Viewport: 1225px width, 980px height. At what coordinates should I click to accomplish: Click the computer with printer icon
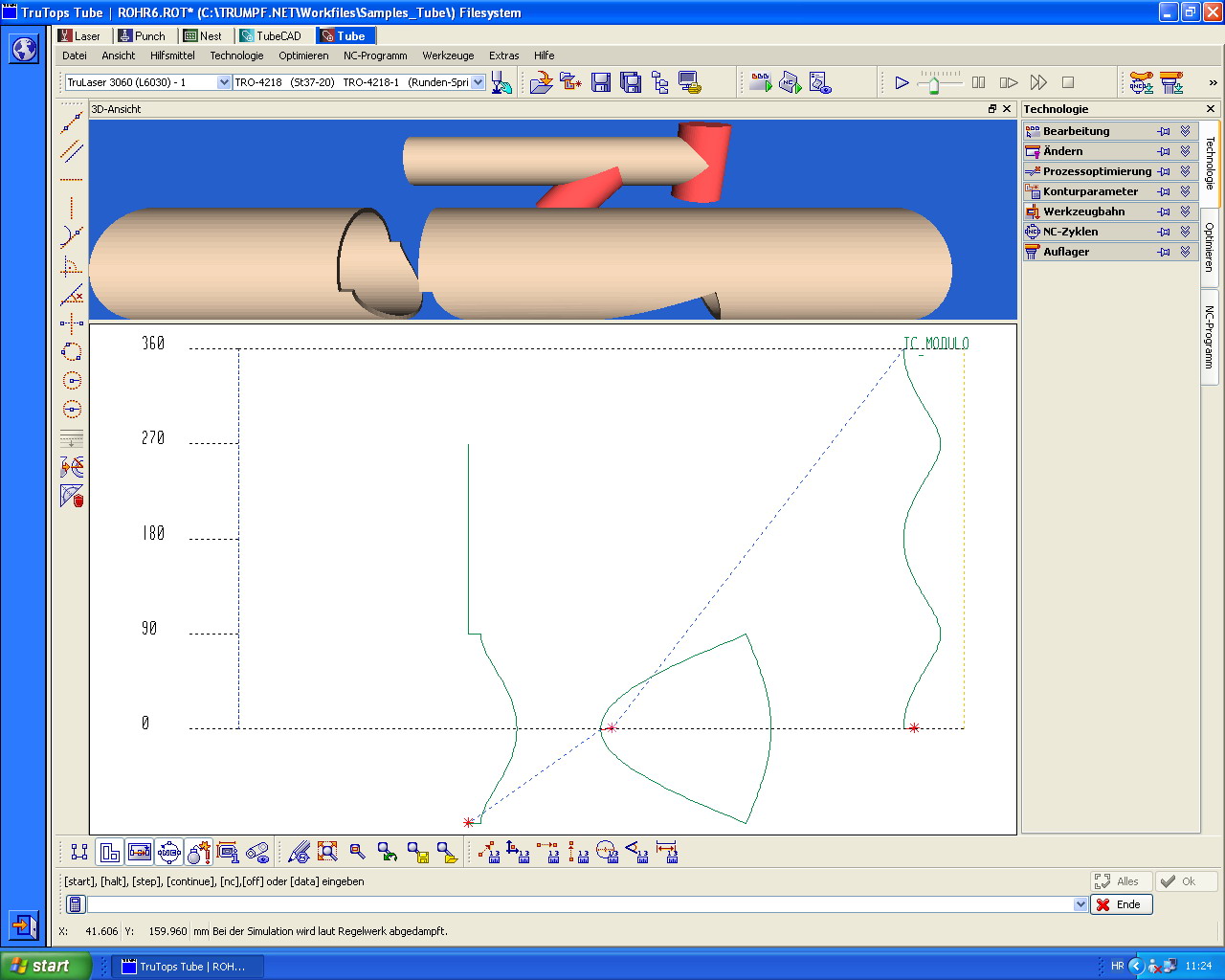tap(690, 82)
